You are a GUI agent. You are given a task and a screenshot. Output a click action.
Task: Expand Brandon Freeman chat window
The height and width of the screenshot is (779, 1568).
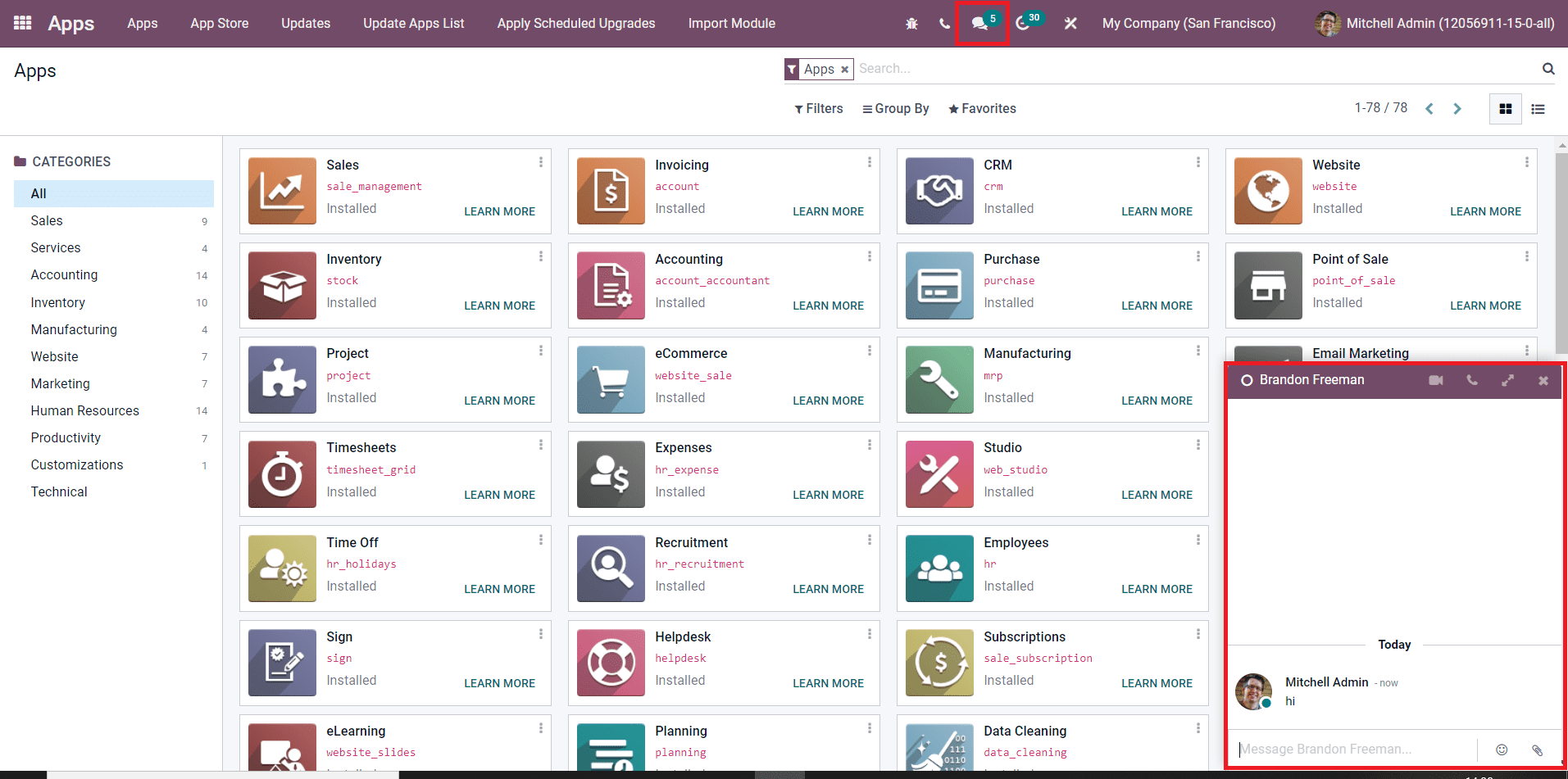pos(1507,380)
